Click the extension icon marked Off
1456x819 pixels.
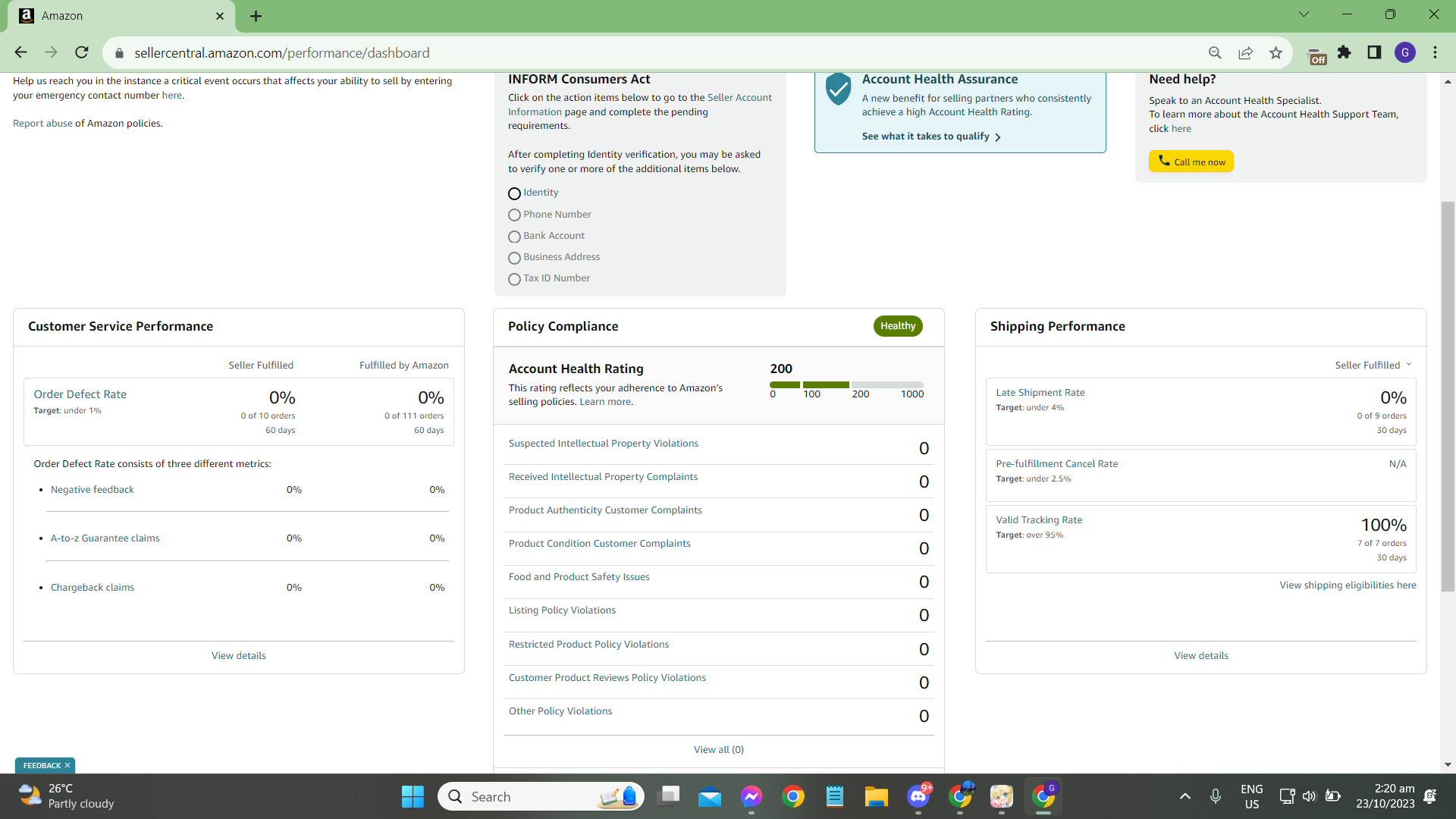1317,55
